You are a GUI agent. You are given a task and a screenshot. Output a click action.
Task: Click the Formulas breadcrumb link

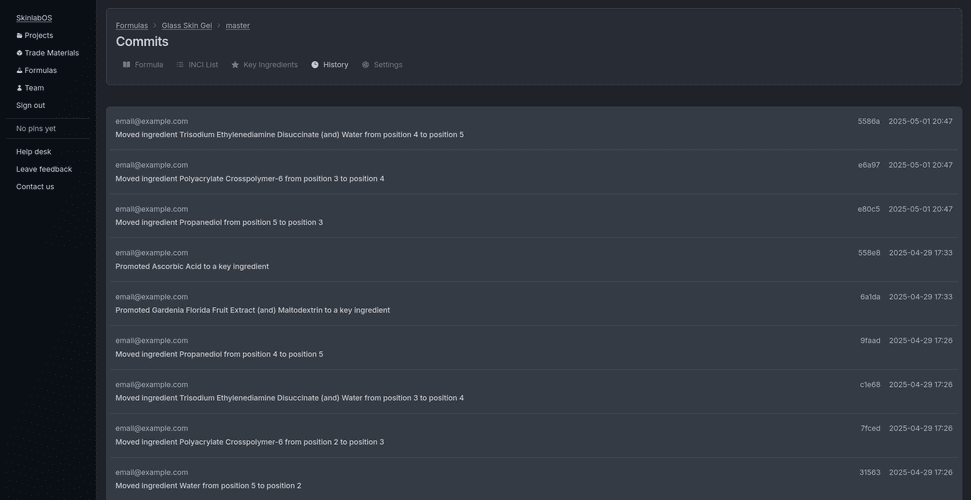(x=132, y=26)
